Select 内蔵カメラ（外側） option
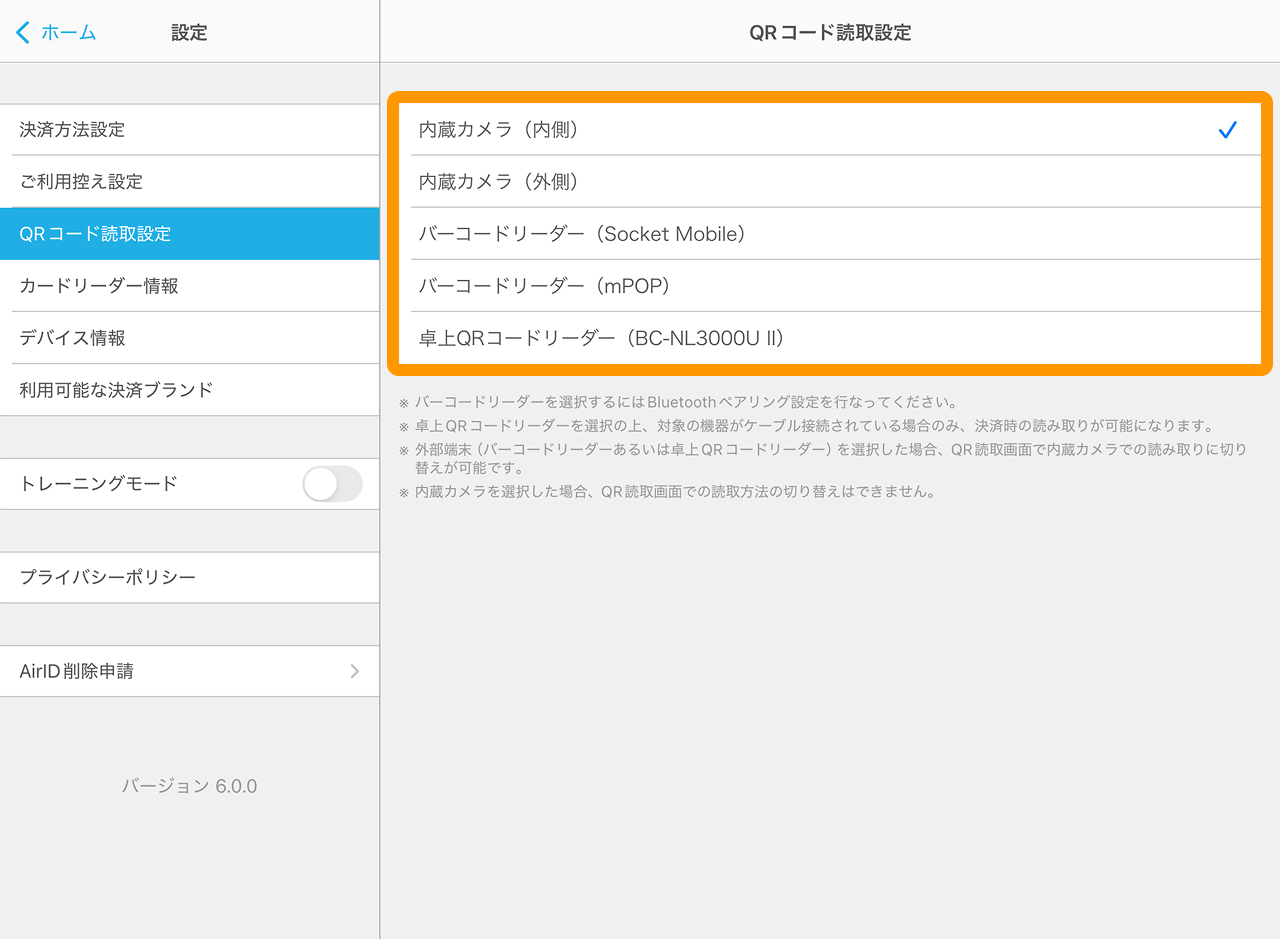The width and height of the screenshot is (1280, 939). pos(500,182)
